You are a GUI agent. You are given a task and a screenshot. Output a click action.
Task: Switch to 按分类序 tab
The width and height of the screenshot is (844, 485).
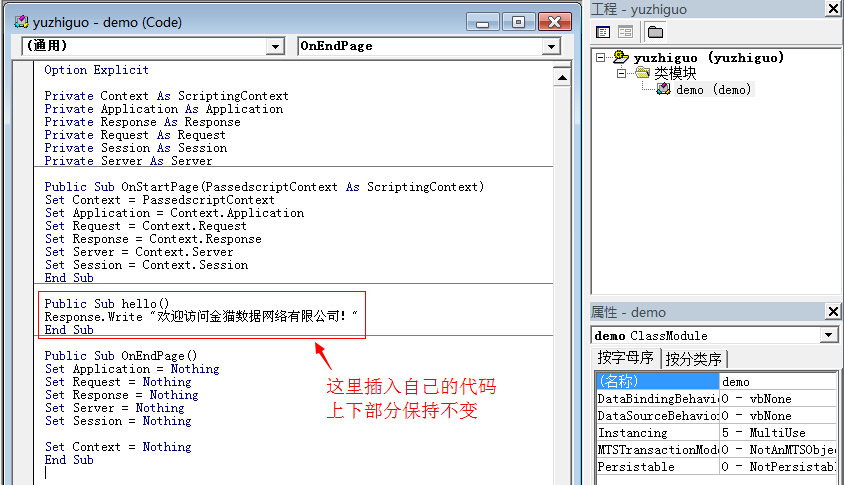click(x=693, y=359)
